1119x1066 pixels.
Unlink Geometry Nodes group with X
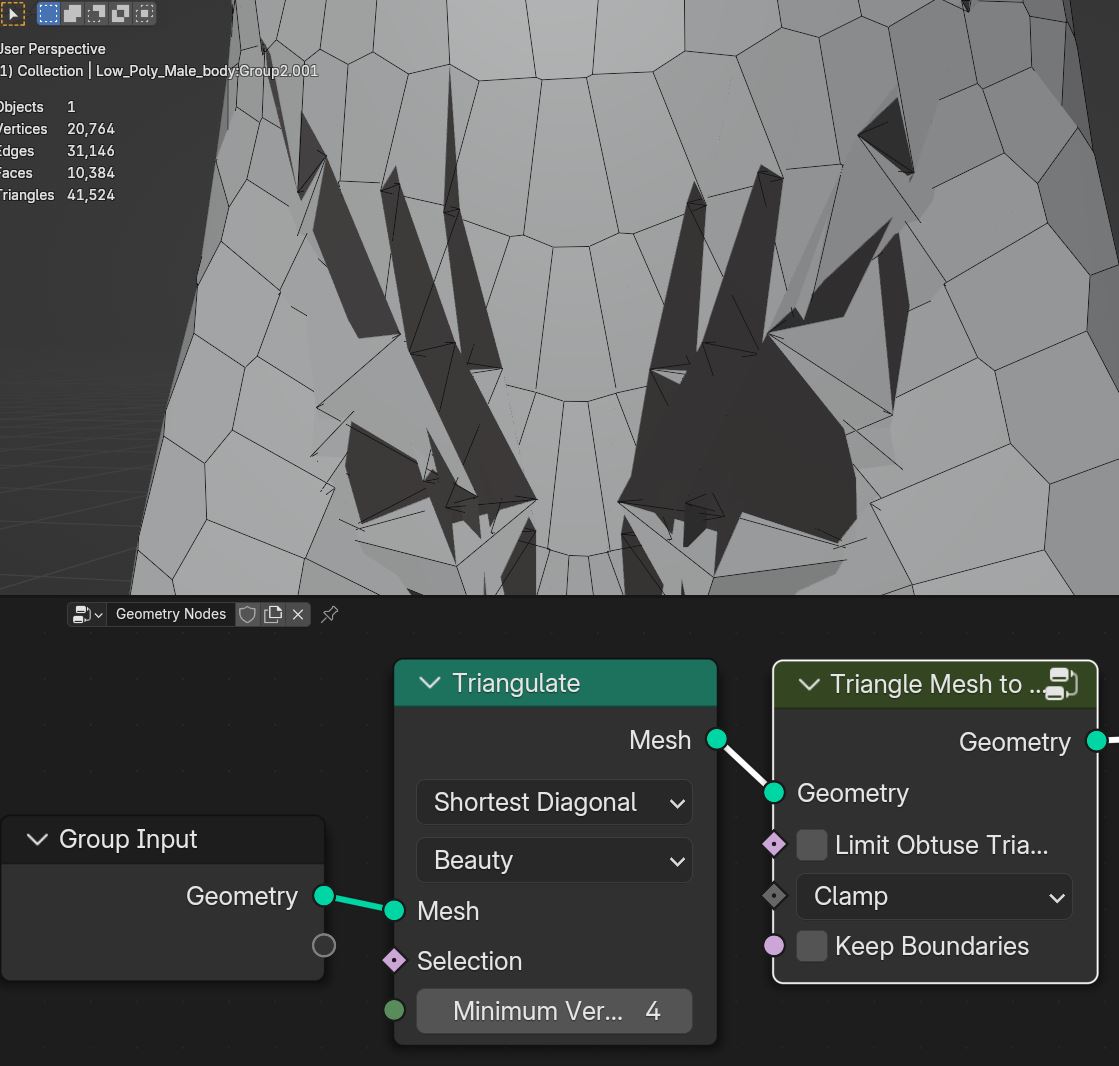click(298, 614)
